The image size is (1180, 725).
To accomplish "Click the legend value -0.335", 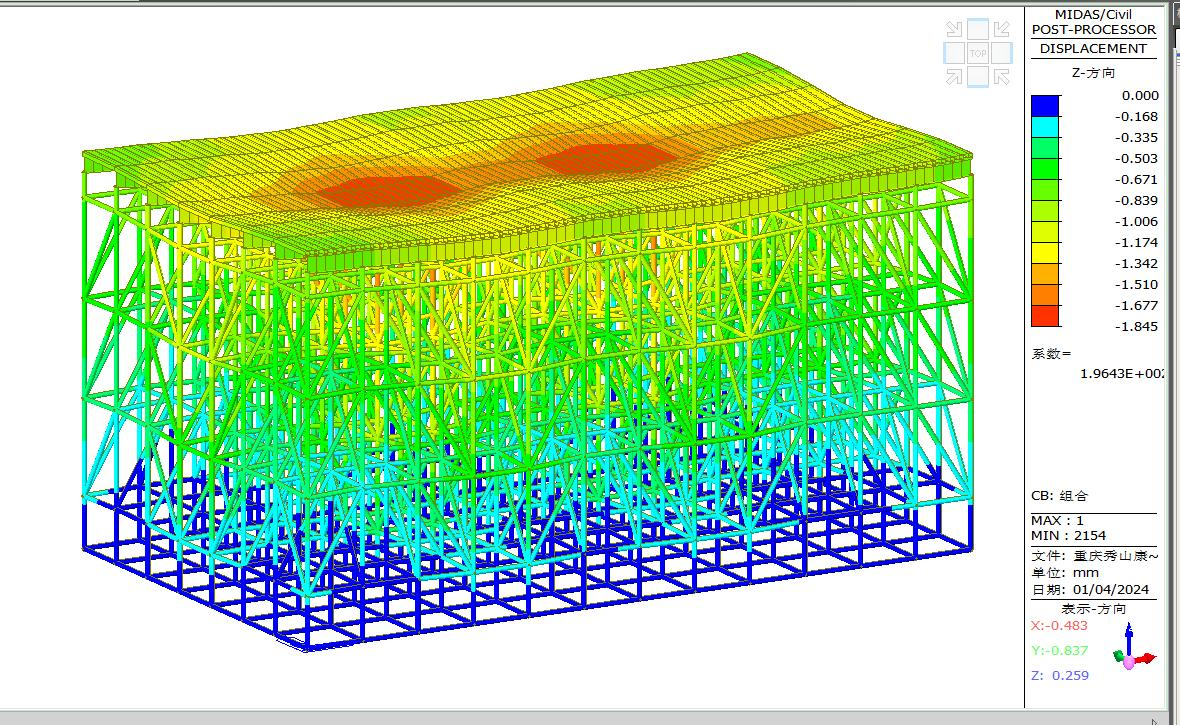I will [1136, 138].
